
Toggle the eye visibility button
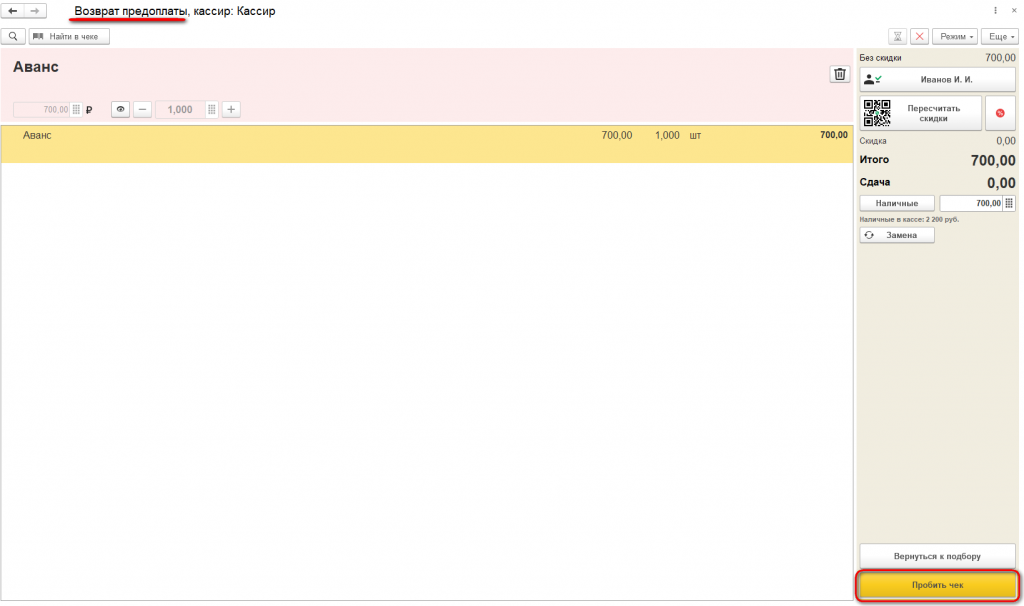tap(120, 110)
